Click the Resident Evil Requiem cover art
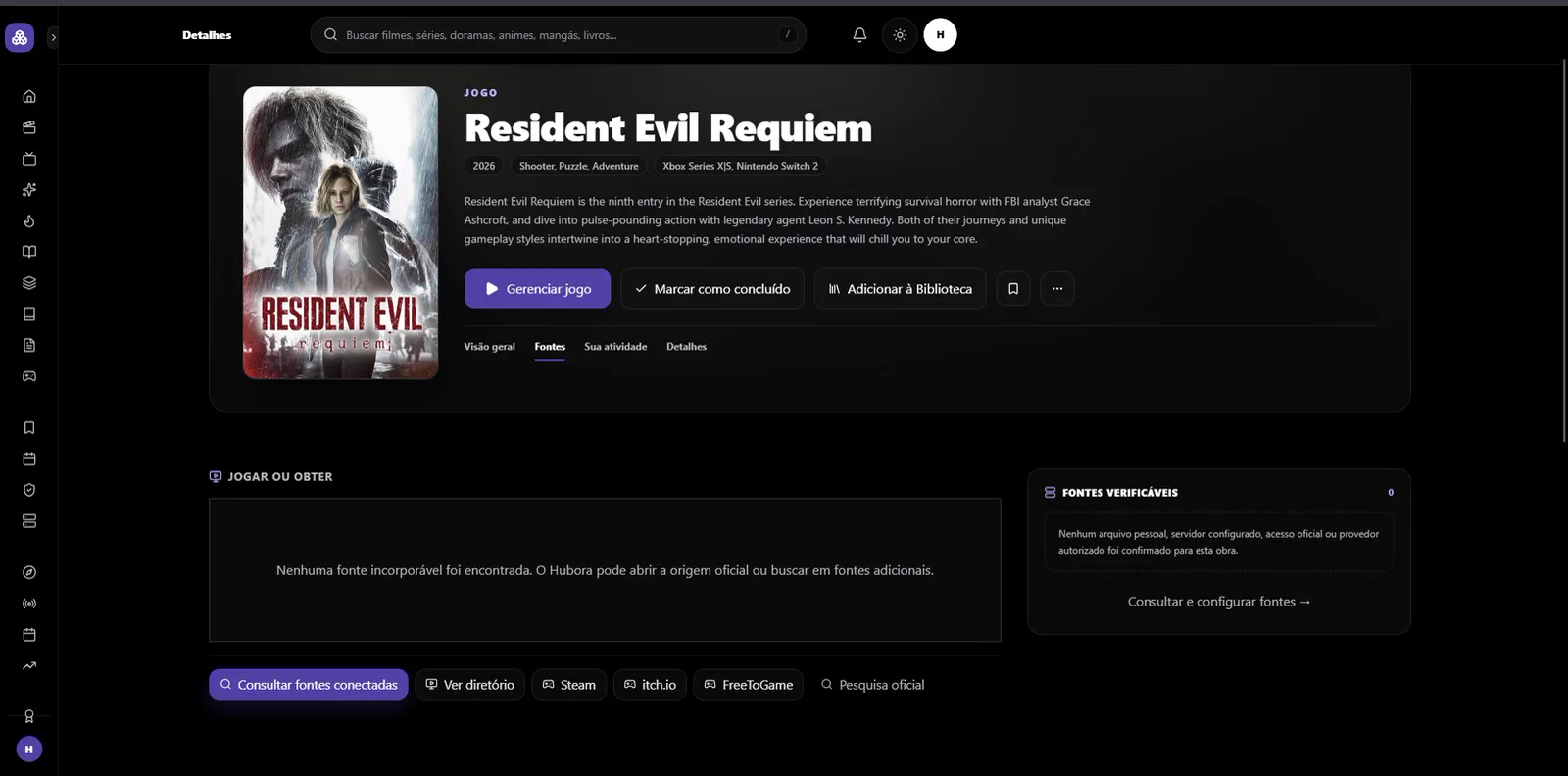The image size is (1568, 776). (340, 232)
